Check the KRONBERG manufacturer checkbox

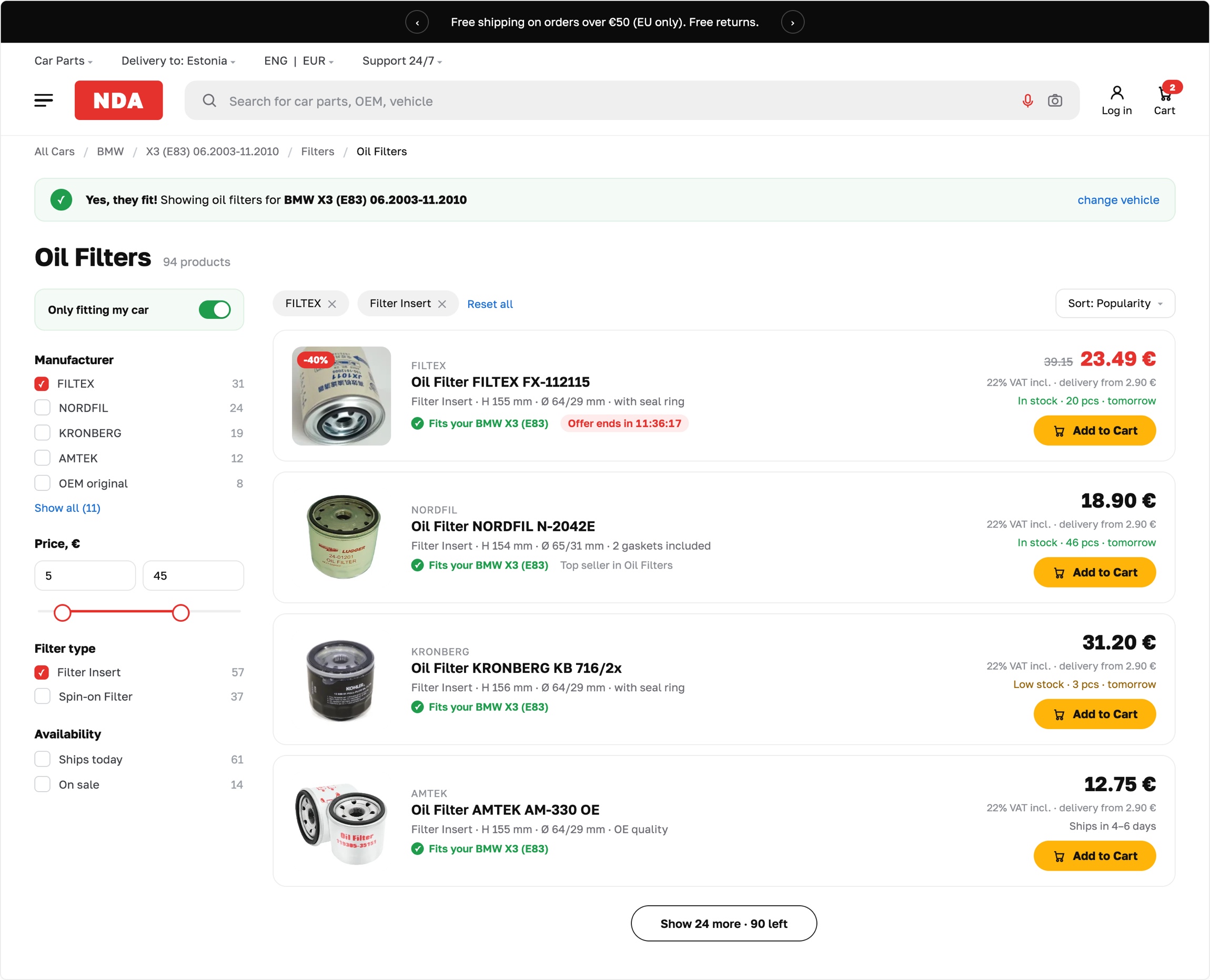pos(42,433)
